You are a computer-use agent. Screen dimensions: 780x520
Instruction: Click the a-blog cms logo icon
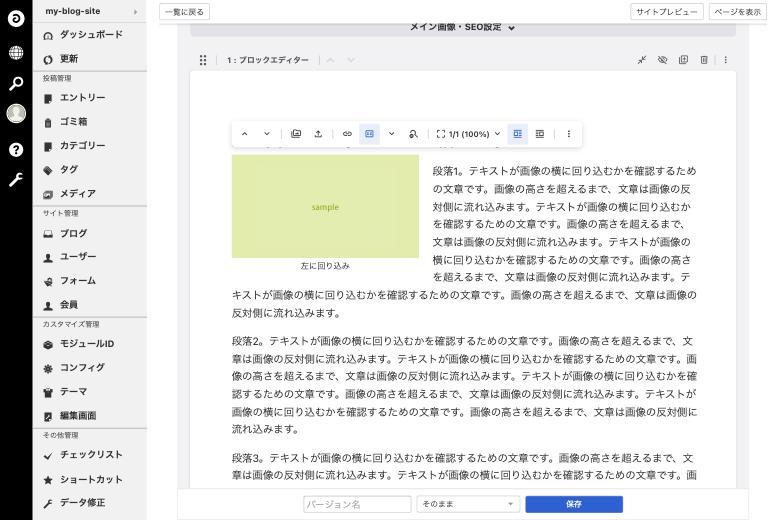pos(16,19)
